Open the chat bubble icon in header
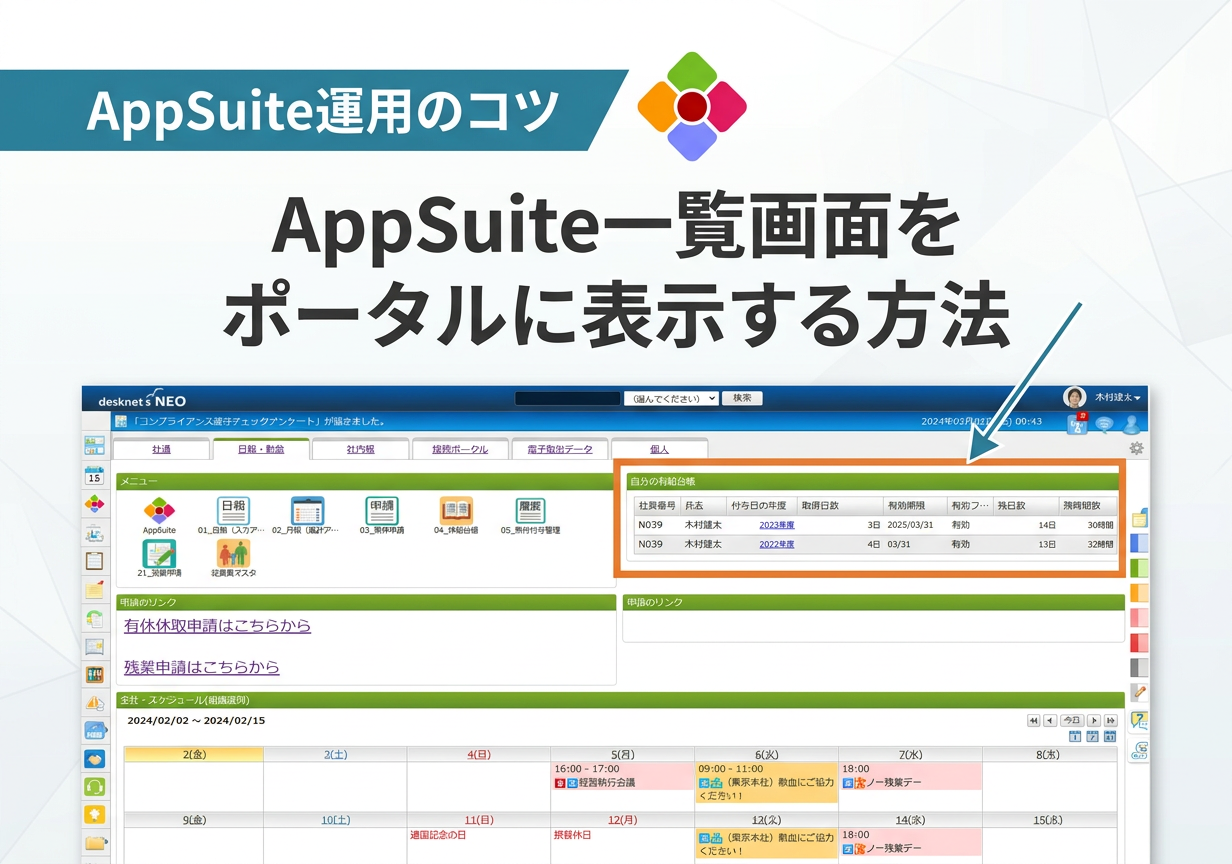 pyautogui.click(x=1105, y=424)
